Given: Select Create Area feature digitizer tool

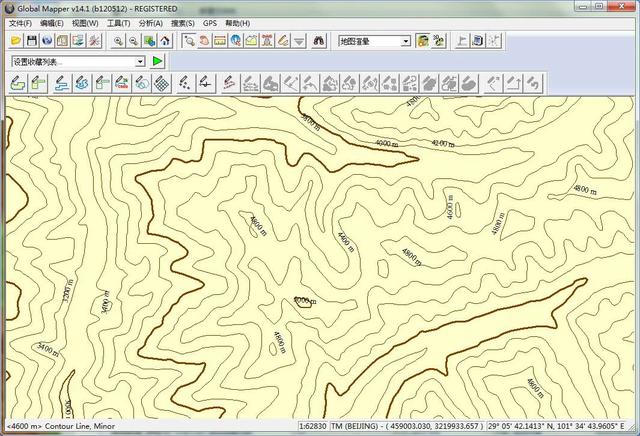Looking at the screenshot, I should [18, 83].
